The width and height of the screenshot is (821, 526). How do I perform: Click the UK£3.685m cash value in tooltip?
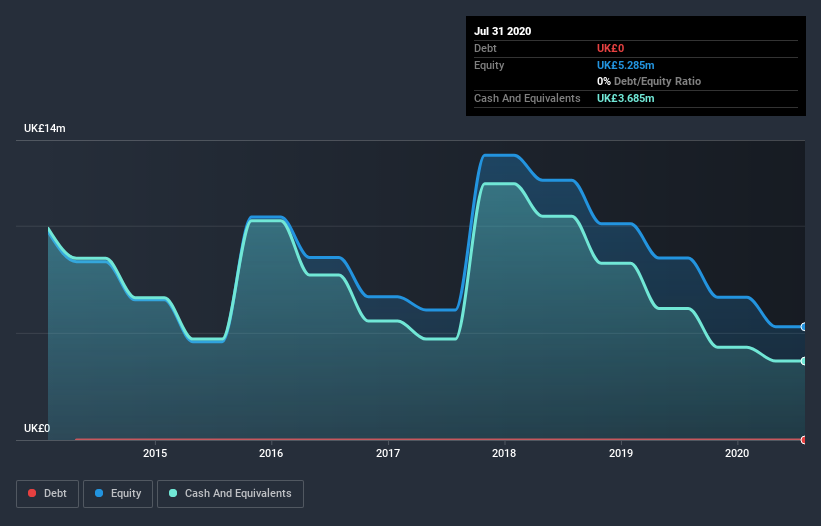point(626,98)
